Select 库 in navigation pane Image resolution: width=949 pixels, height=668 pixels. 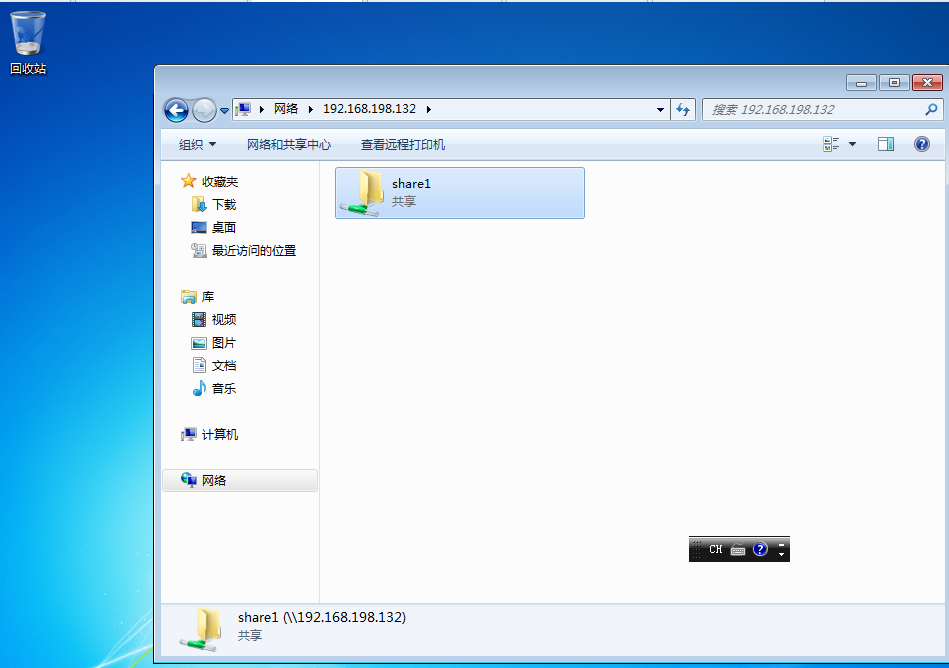click(x=208, y=296)
